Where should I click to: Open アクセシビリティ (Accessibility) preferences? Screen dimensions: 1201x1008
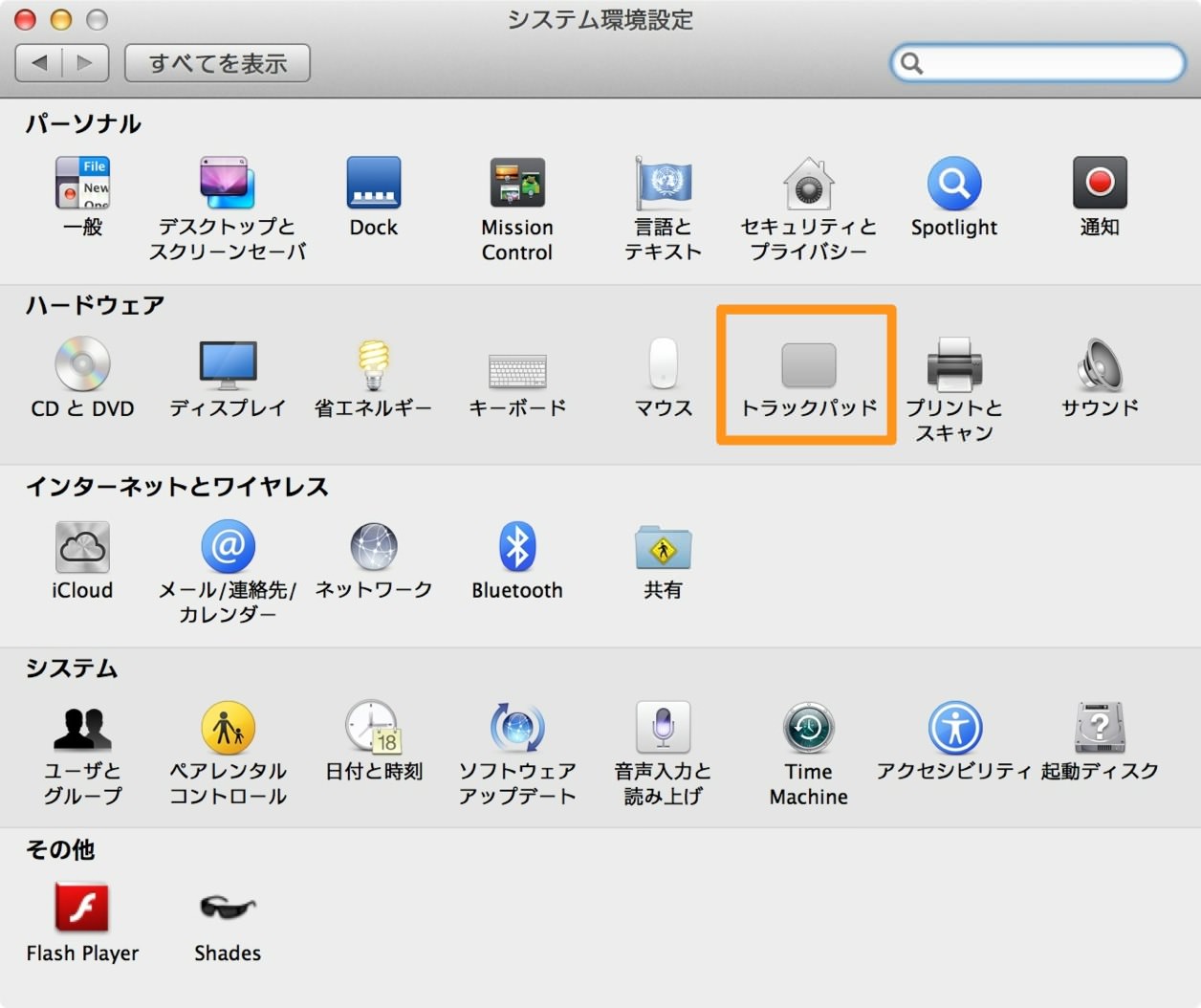coord(954,728)
